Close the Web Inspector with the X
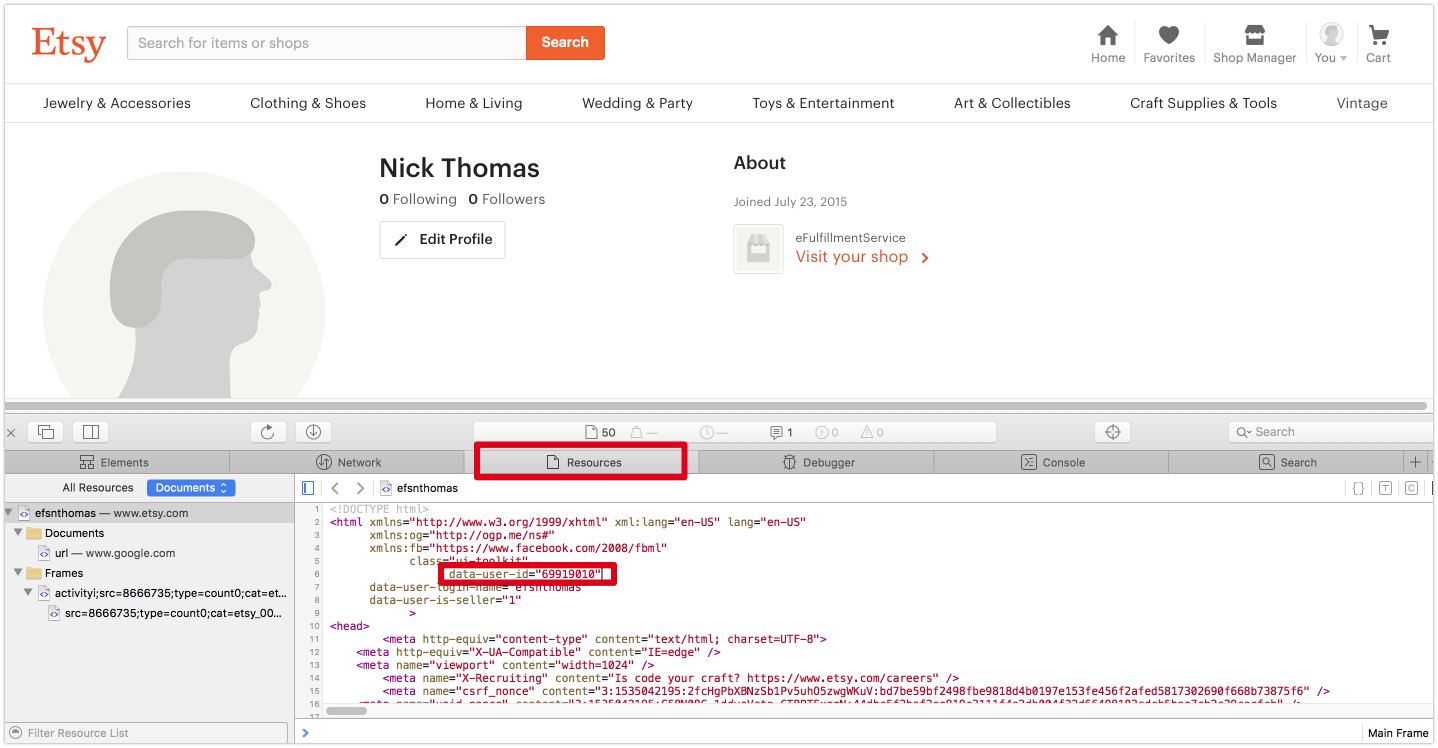This screenshot has height=748, width=1438. point(11,433)
